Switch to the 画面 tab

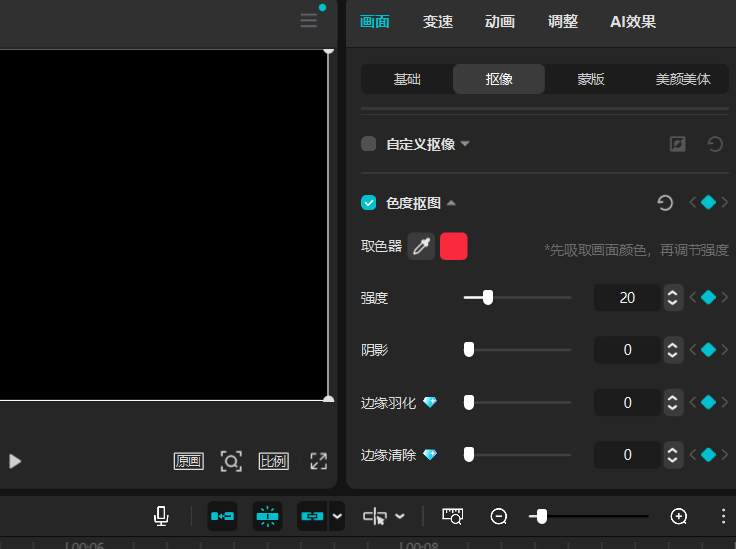point(375,22)
